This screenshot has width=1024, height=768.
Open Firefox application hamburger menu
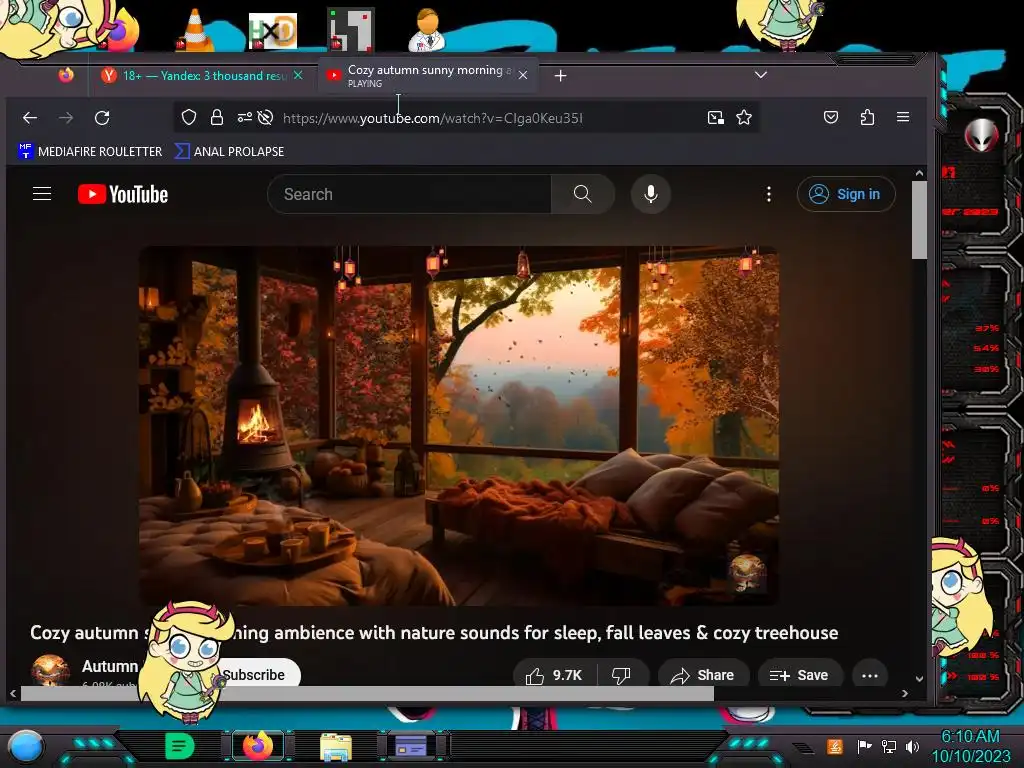(903, 117)
